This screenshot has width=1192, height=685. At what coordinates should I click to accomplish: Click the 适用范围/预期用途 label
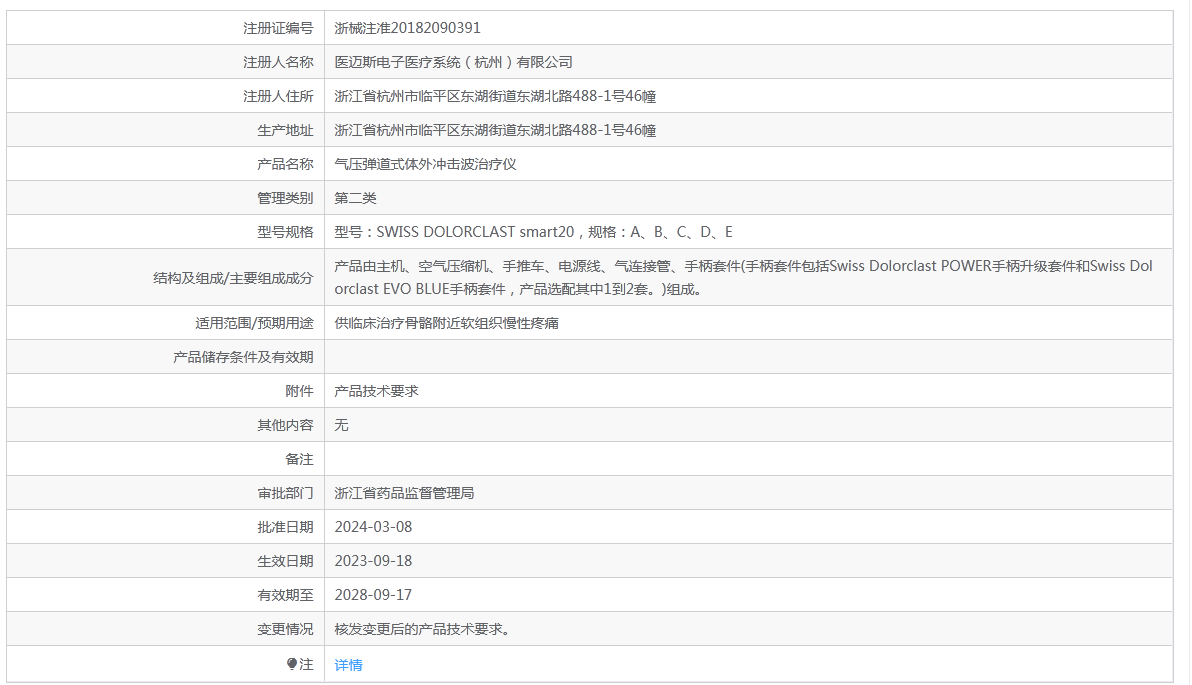click(255, 323)
